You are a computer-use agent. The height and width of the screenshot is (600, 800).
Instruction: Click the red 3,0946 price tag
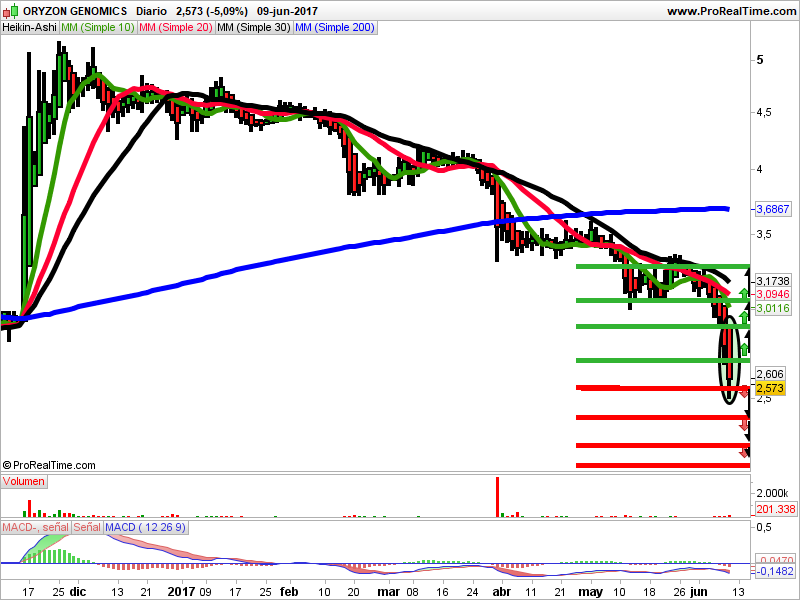[x=773, y=294]
